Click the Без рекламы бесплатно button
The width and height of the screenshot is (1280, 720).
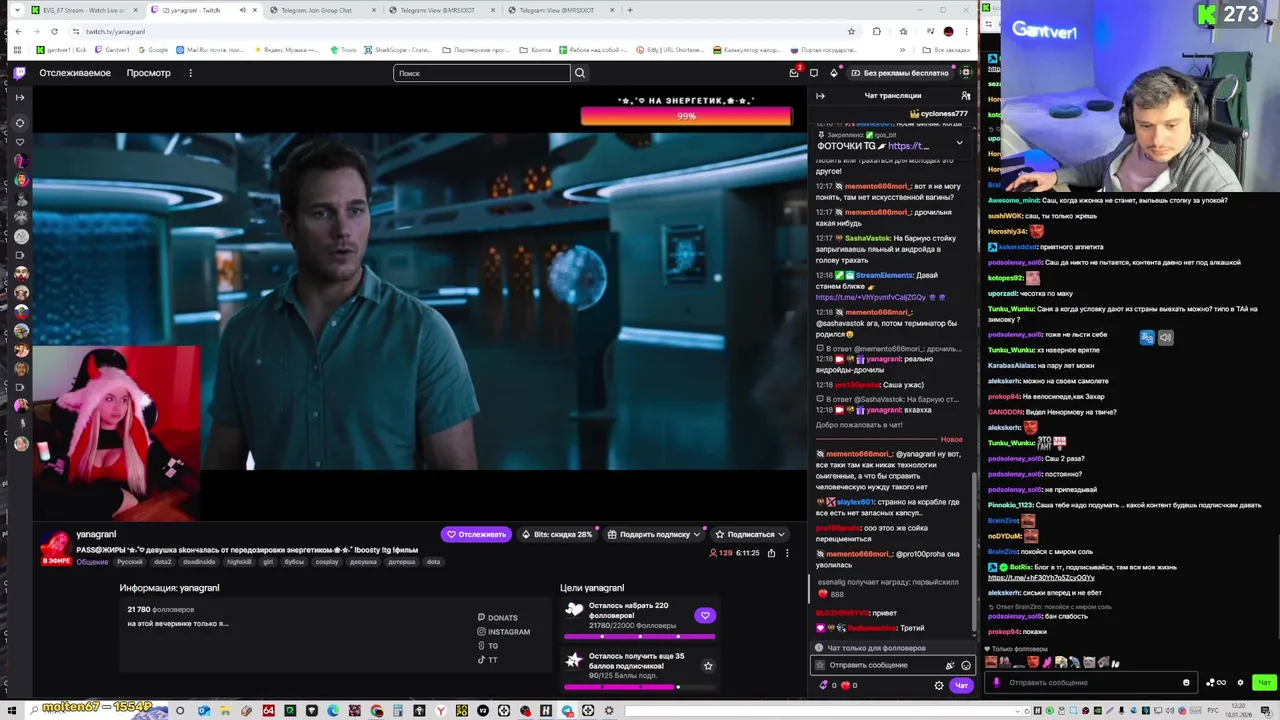(899, 73)
